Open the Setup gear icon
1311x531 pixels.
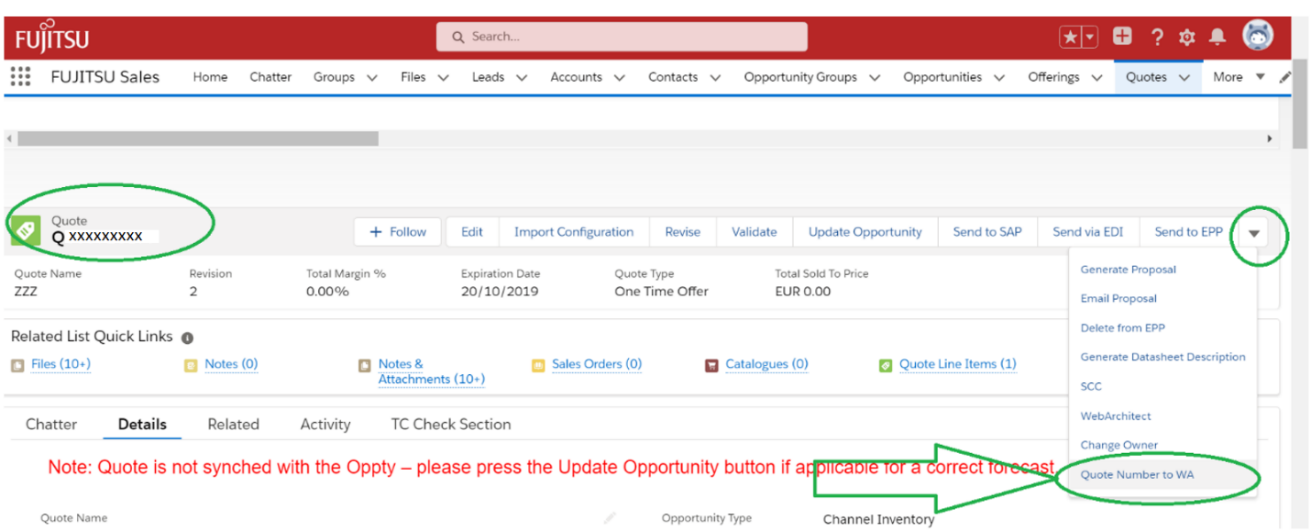click(1187, 37)
